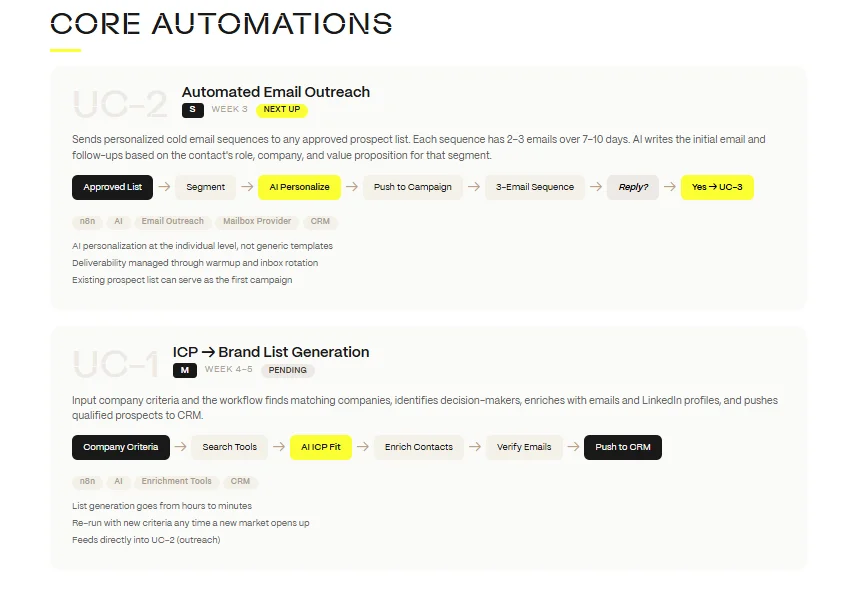Click the Yes → UC-3 outcome chip

[717, 187]
